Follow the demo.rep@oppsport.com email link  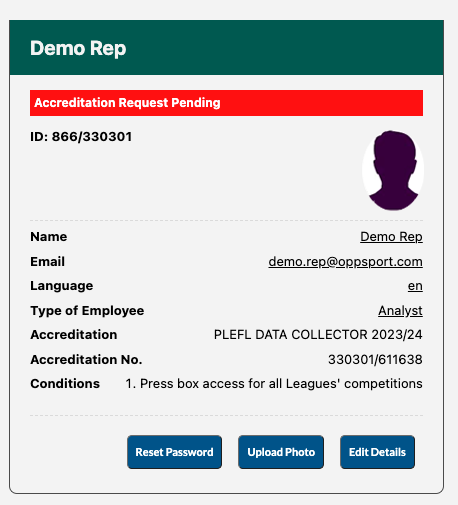pyautogui.click(x=346, y=262)
